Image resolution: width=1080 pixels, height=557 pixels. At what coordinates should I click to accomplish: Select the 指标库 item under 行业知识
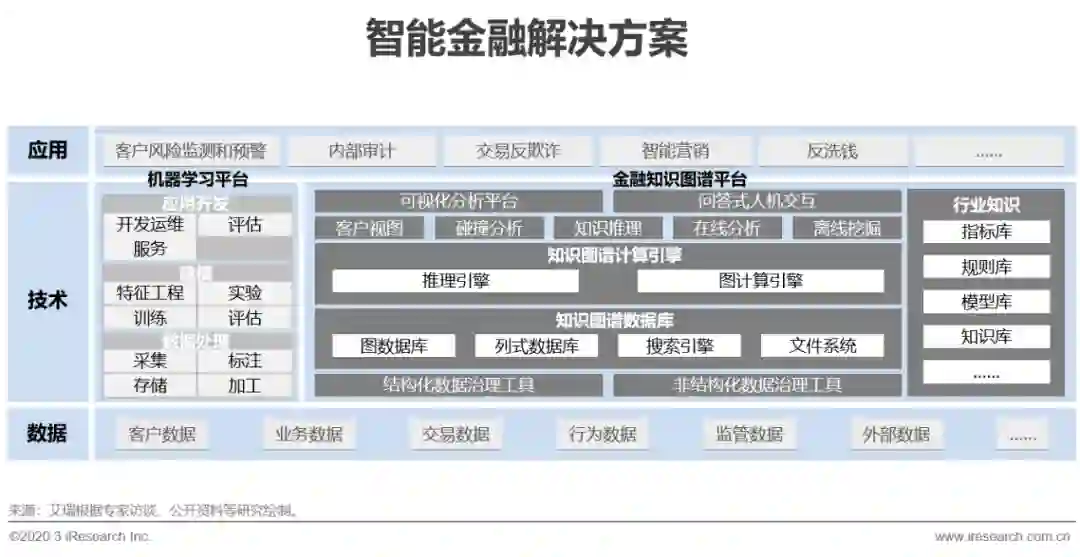point(986,232)
